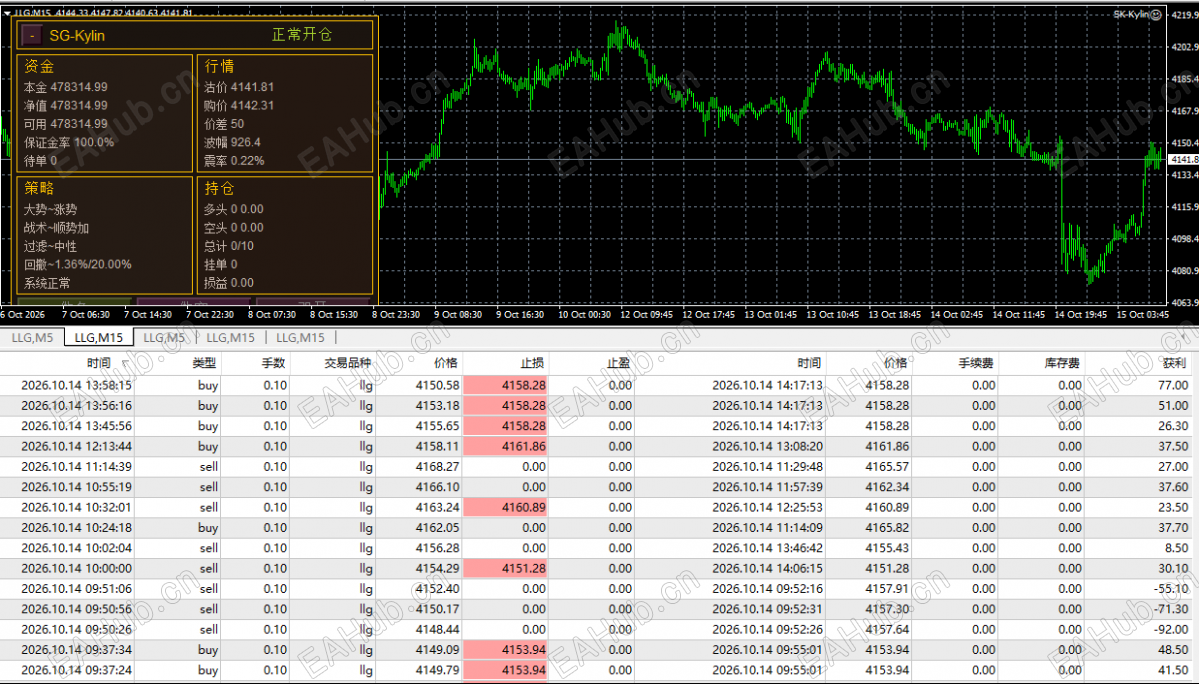Click the 正常开仓 status label
The height and width of the screenshot is (684, 1199).
(301, 34)
